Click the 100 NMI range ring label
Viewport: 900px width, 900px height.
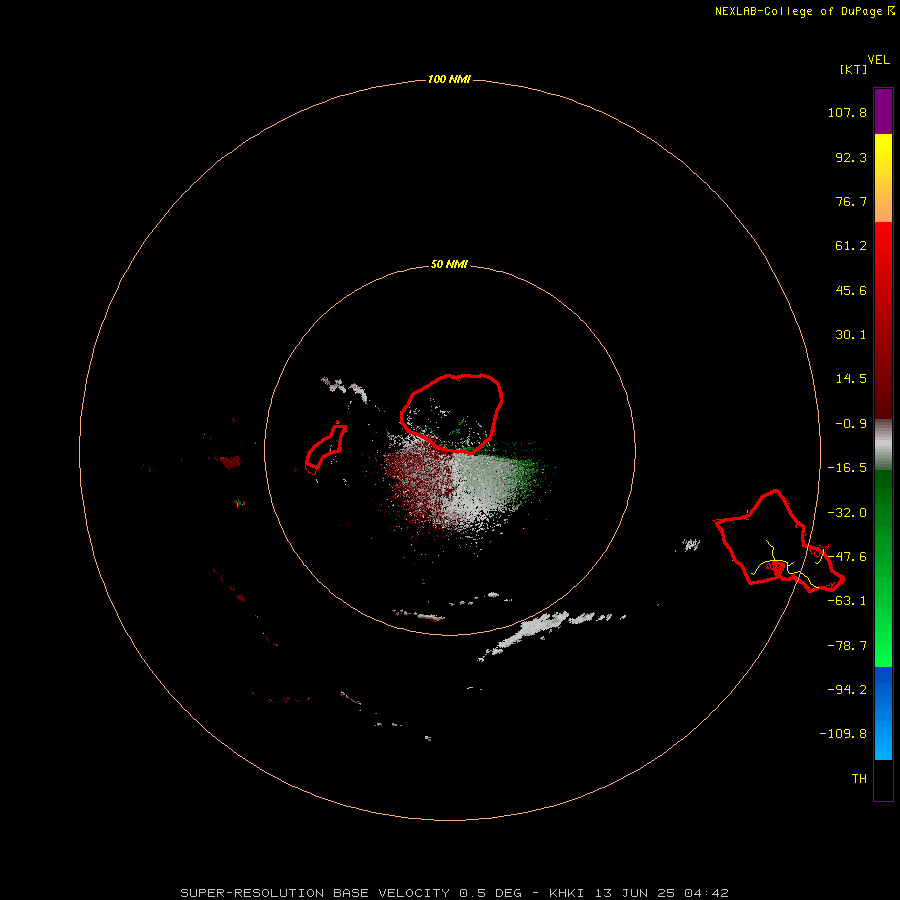pos(449,79)
